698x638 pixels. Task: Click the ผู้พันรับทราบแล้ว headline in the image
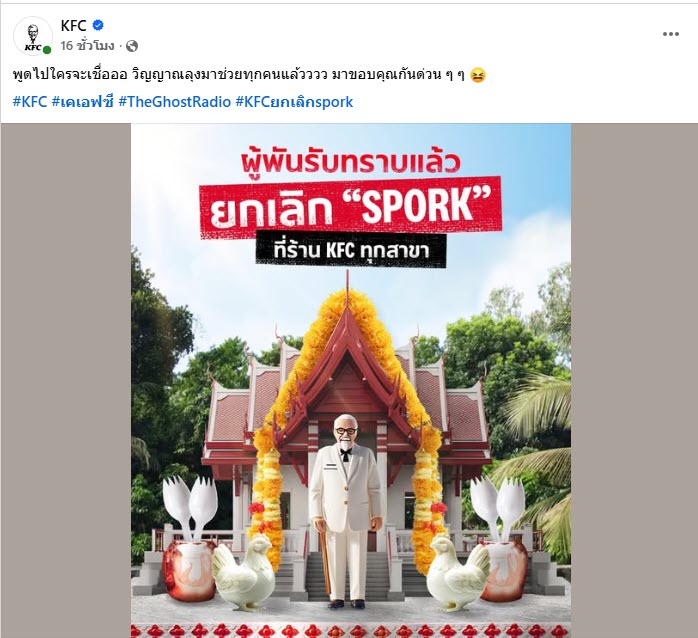point(351,163)
